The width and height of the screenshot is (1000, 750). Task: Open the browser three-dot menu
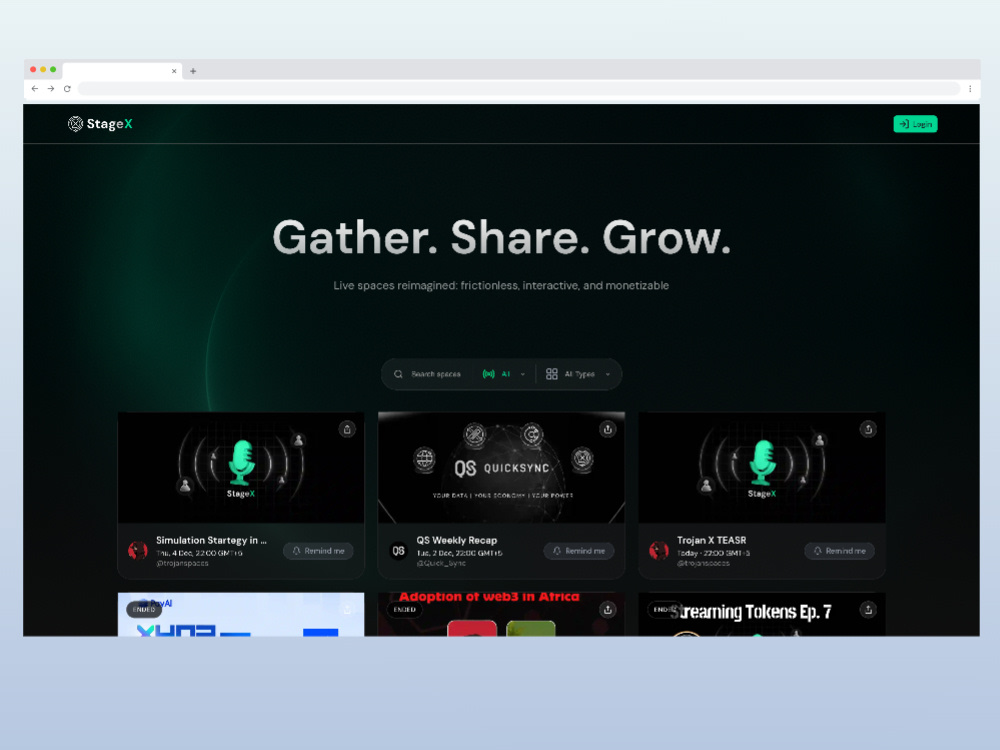pos(970,89)
